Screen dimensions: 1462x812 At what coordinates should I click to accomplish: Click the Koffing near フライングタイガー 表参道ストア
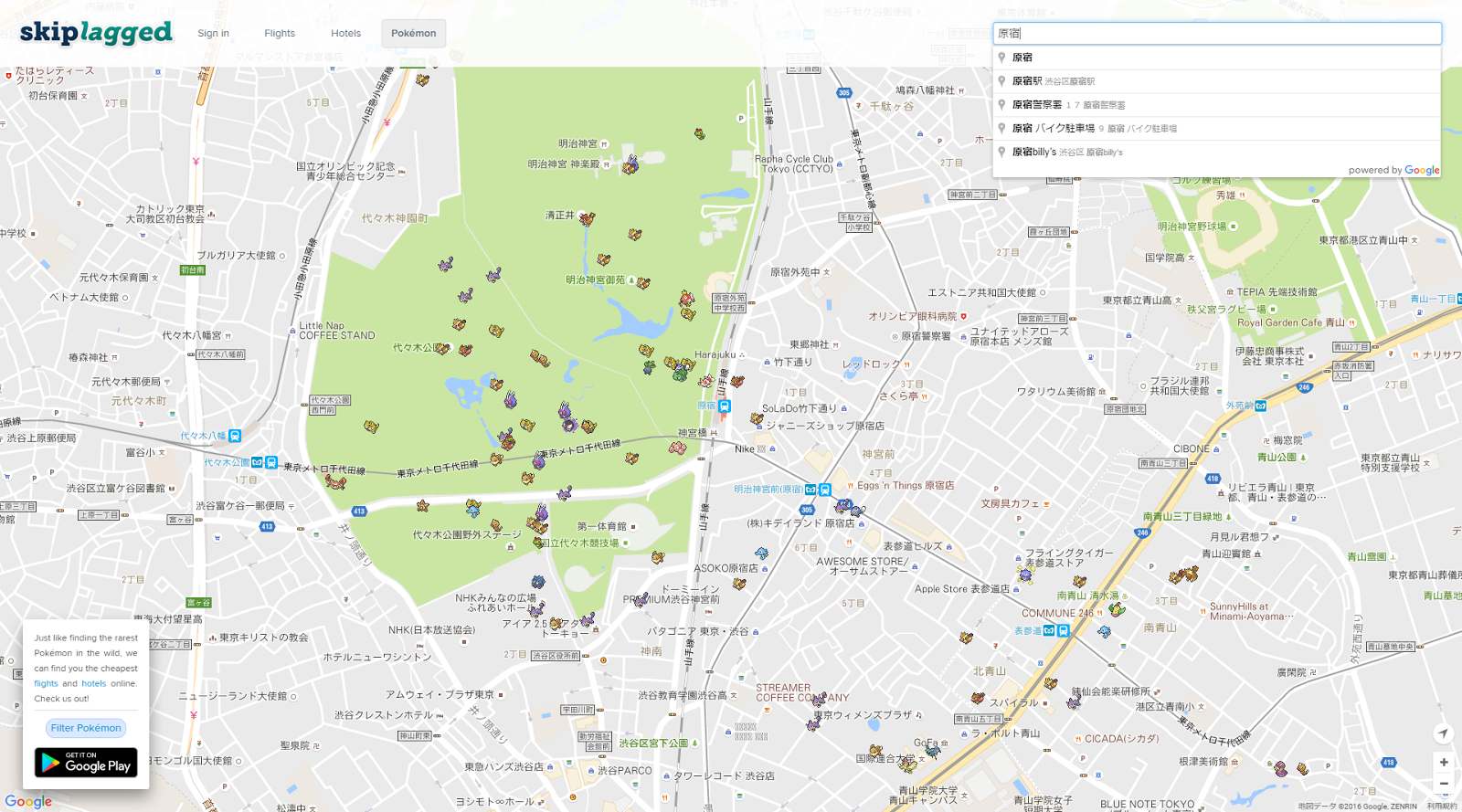(x=1025, y=575)
